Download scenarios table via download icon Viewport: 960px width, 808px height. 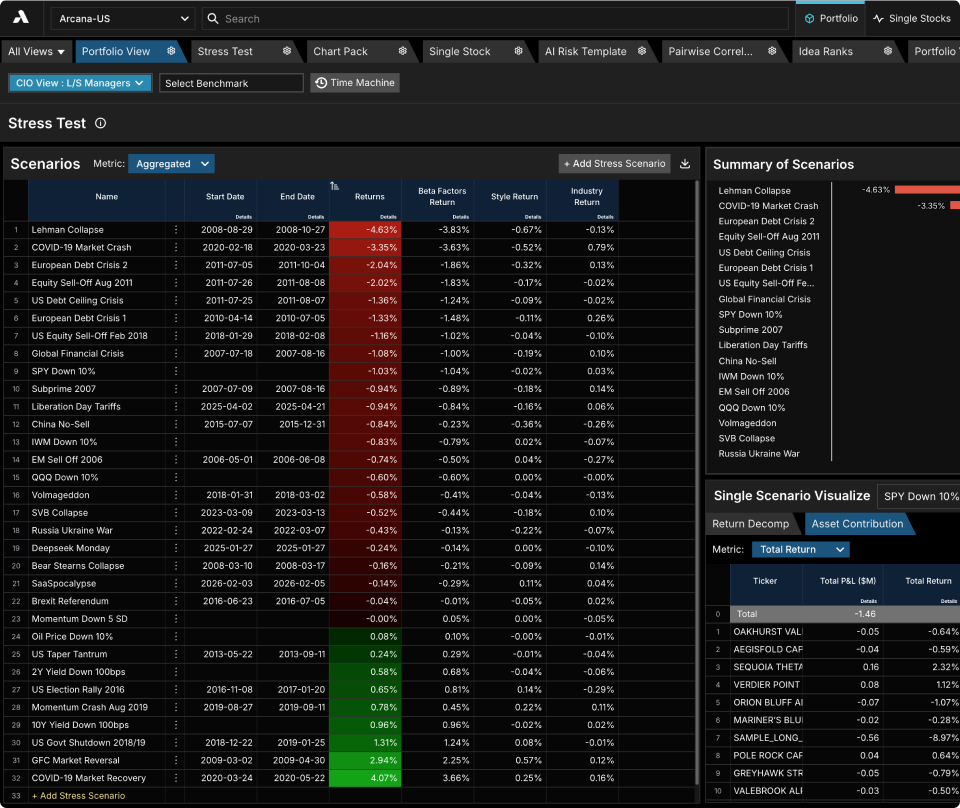(x=685, y=164)
